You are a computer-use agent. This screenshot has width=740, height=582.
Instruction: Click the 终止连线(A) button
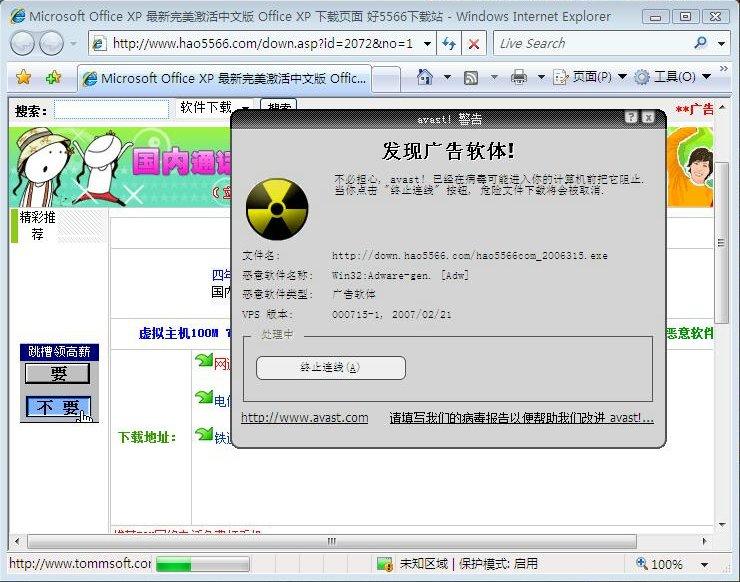tap(330, 367)
